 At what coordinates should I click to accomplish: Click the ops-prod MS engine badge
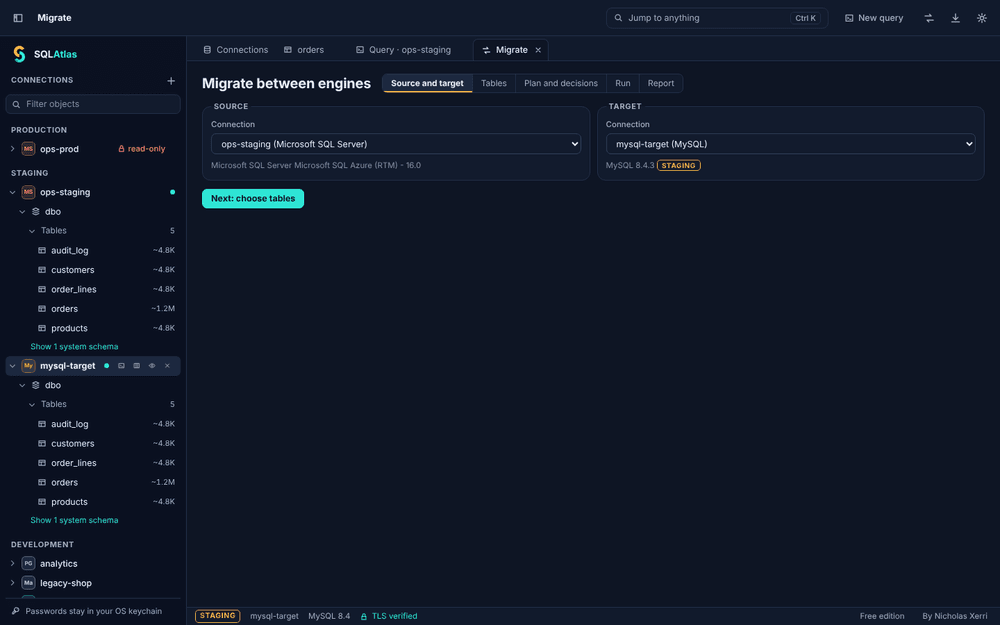(28, 149)
